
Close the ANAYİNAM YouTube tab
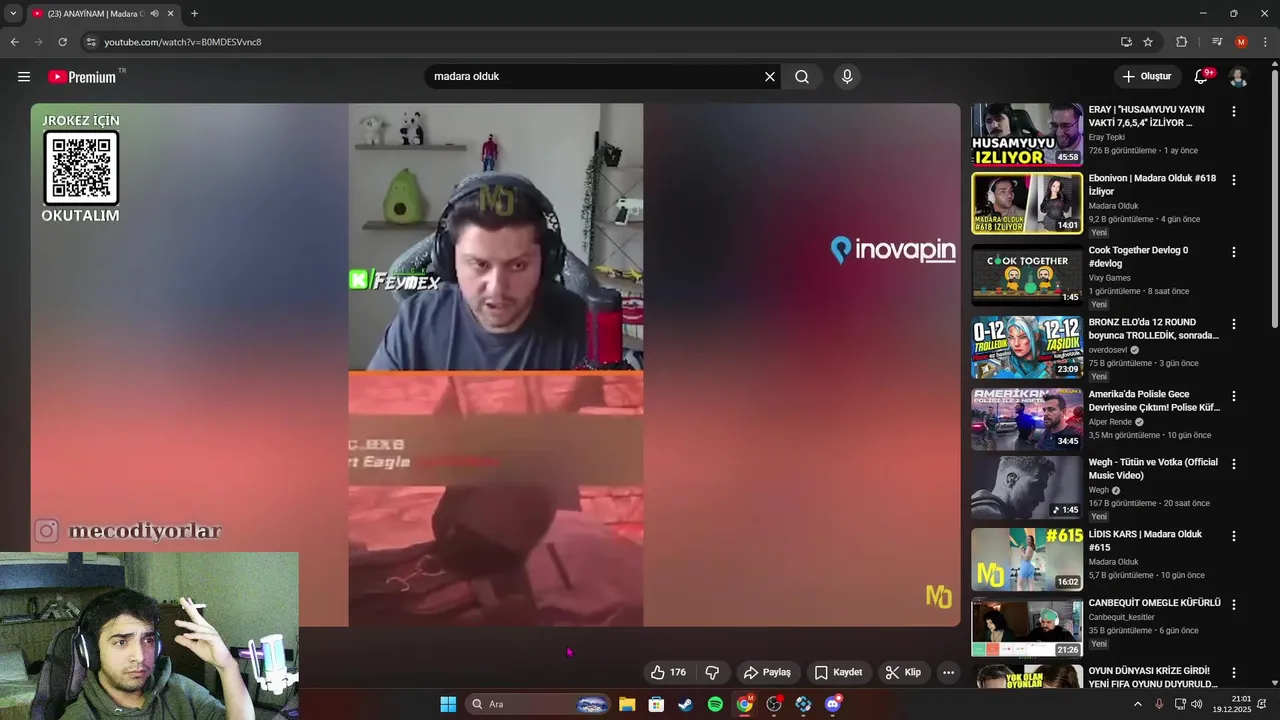tap(171, 14)
